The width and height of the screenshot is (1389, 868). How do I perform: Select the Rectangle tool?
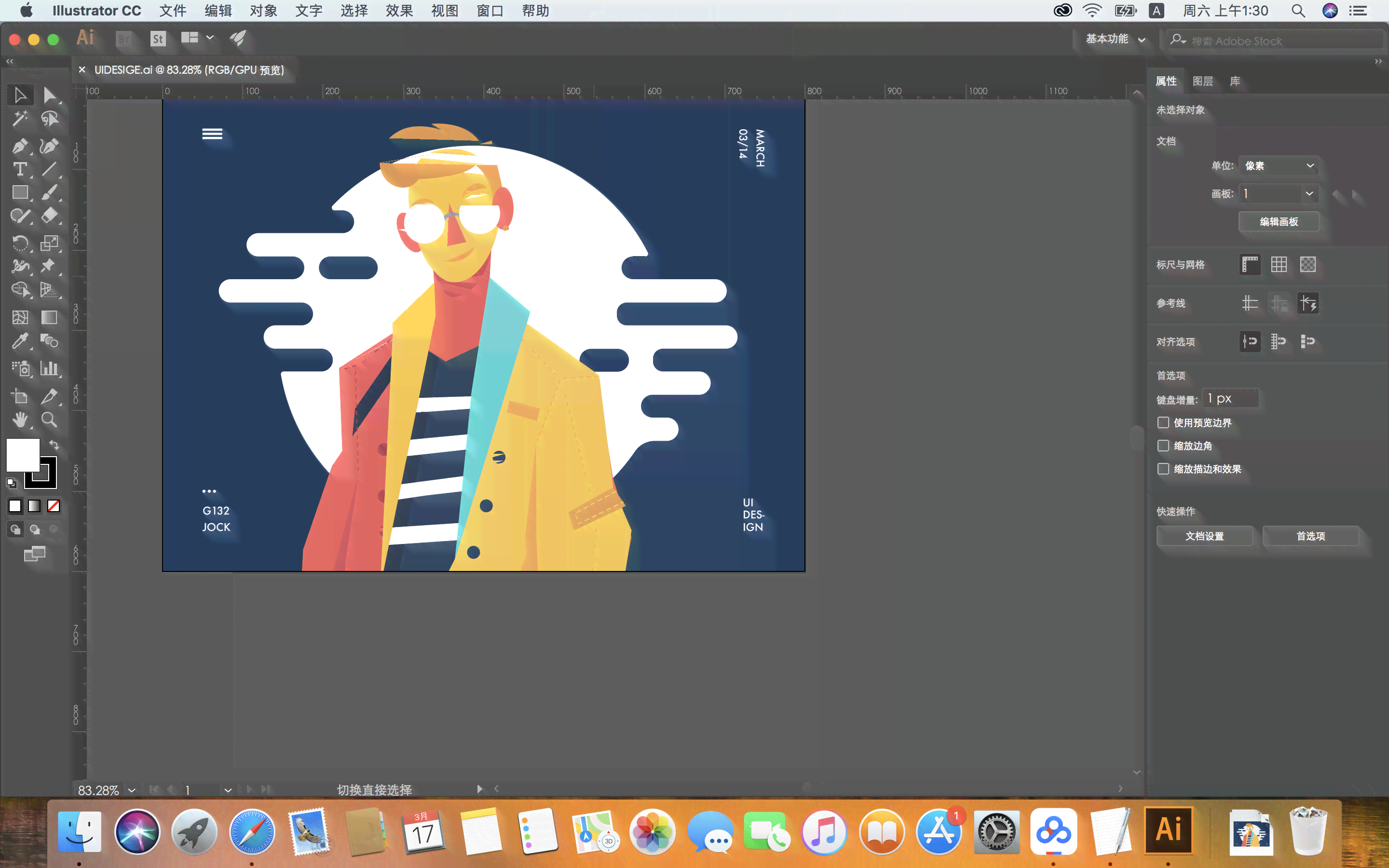coord(20,192)
